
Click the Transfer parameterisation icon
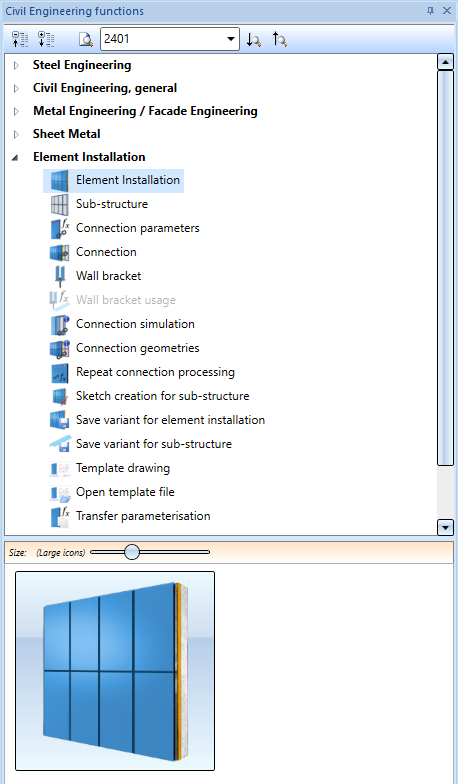(60, 516)
